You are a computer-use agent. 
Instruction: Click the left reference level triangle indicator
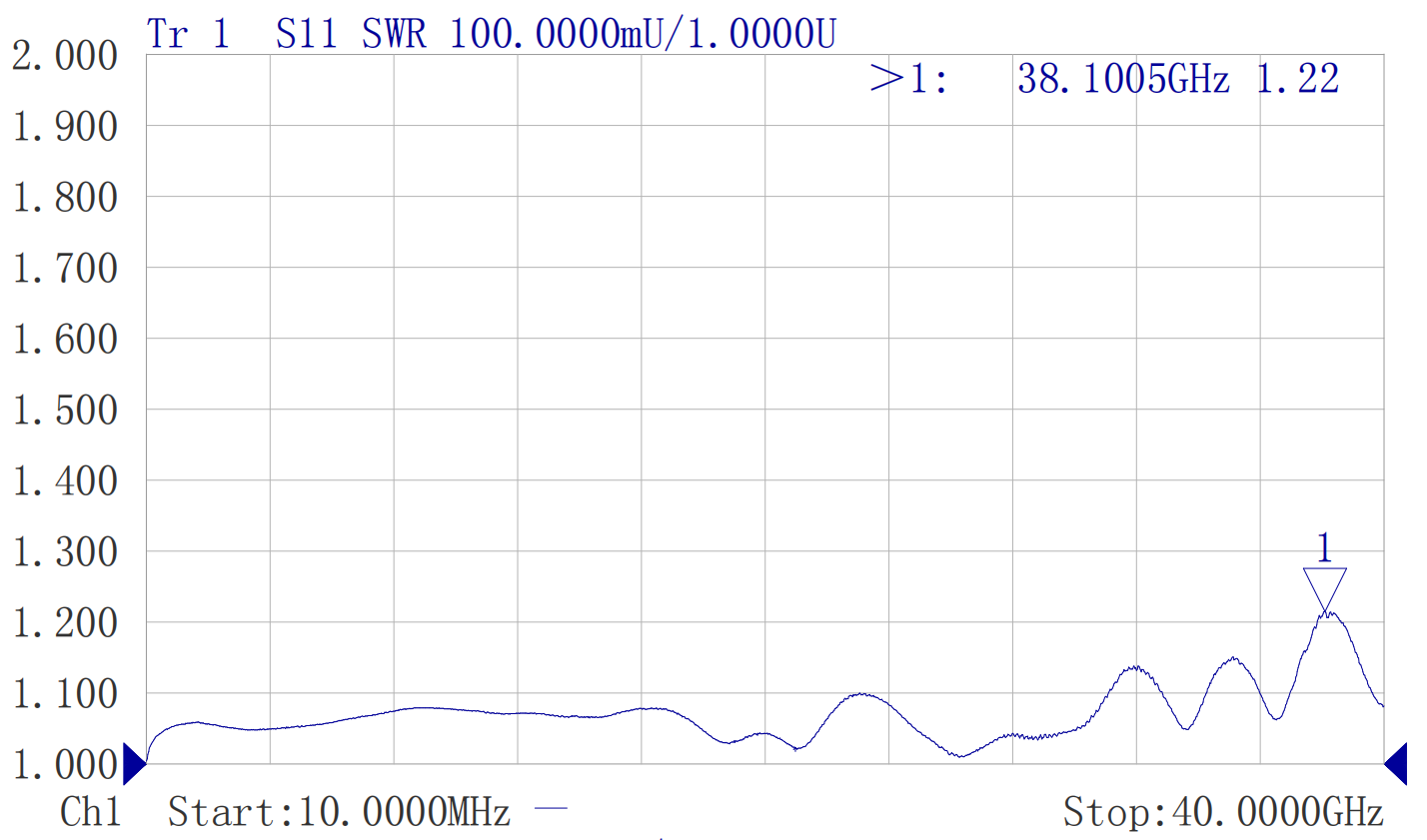133,764
